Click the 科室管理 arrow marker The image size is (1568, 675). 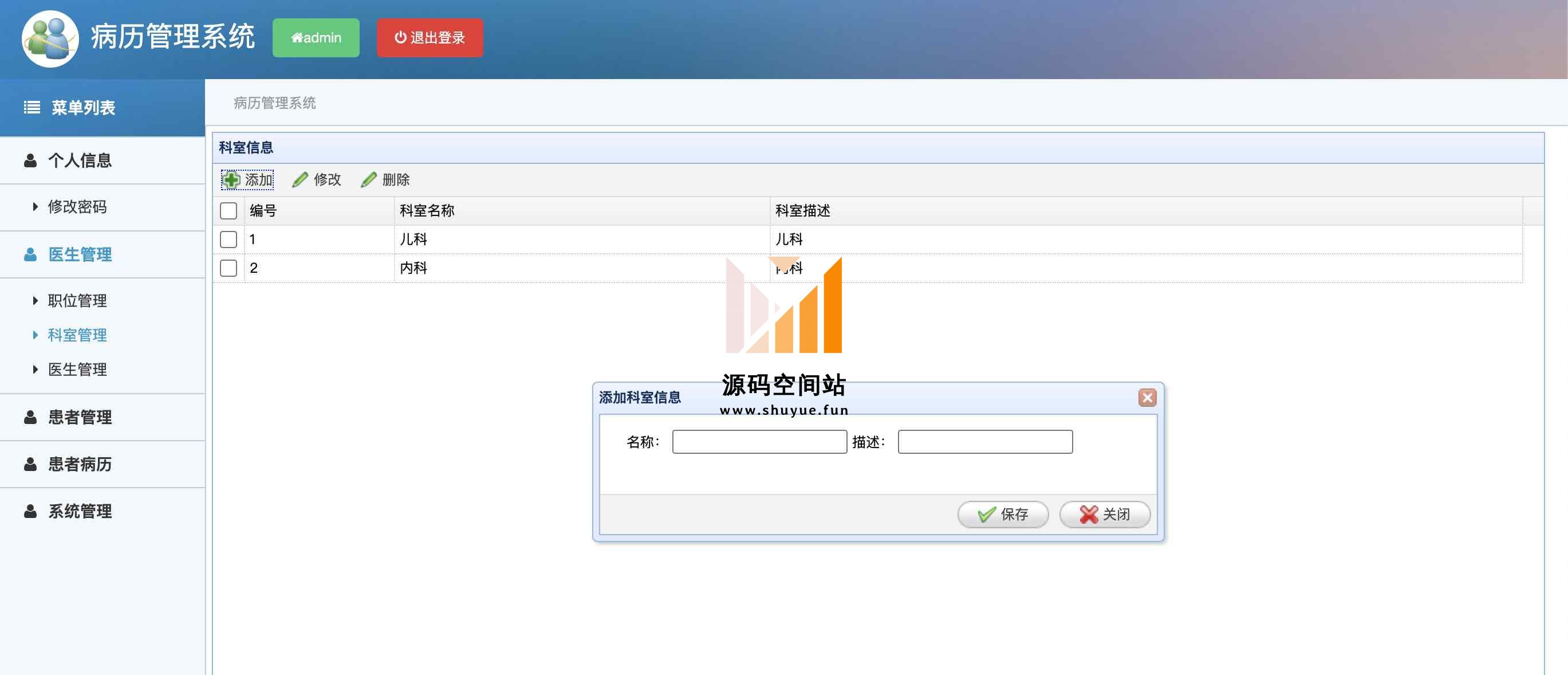pos(36,335)
